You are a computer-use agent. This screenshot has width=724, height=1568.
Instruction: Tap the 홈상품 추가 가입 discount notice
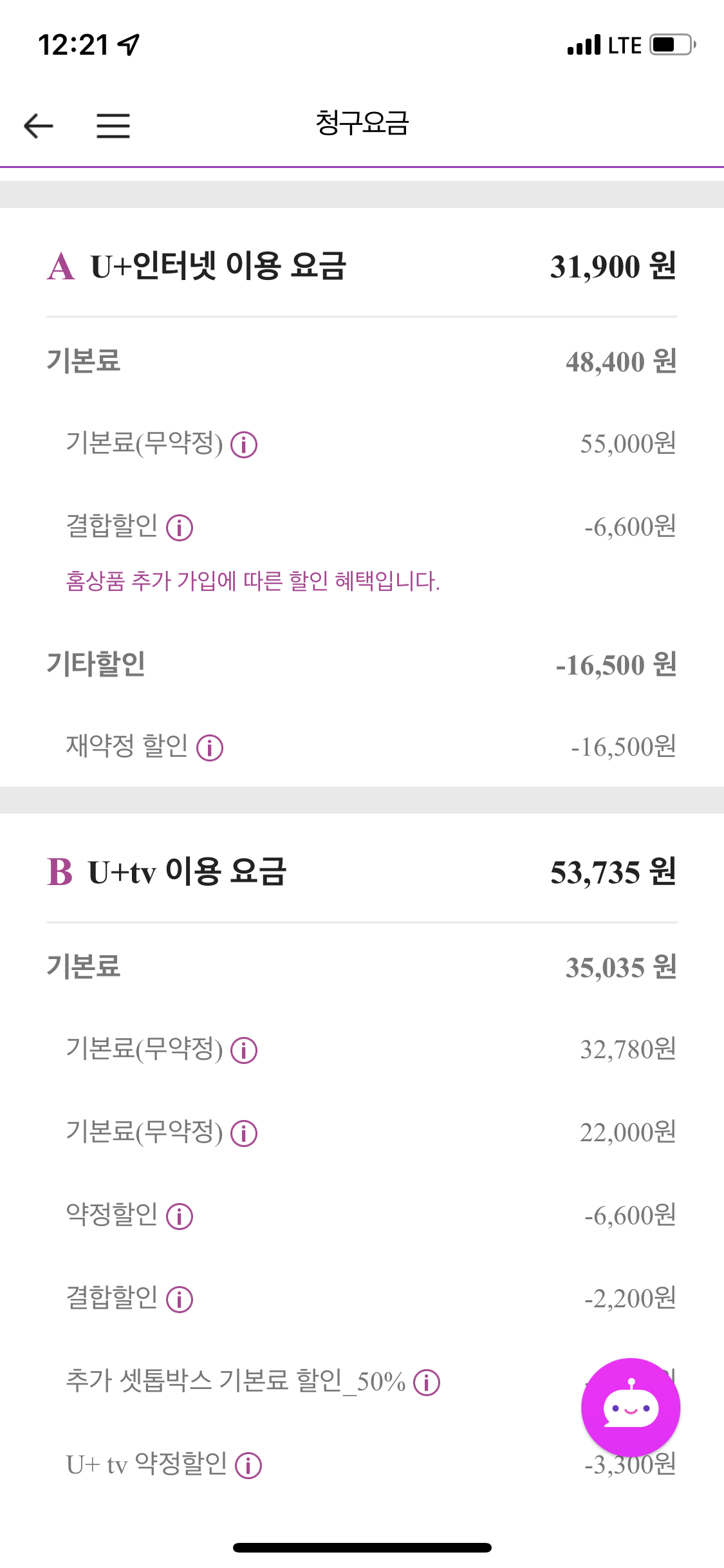pyautogui.click(x=253, y=581)
